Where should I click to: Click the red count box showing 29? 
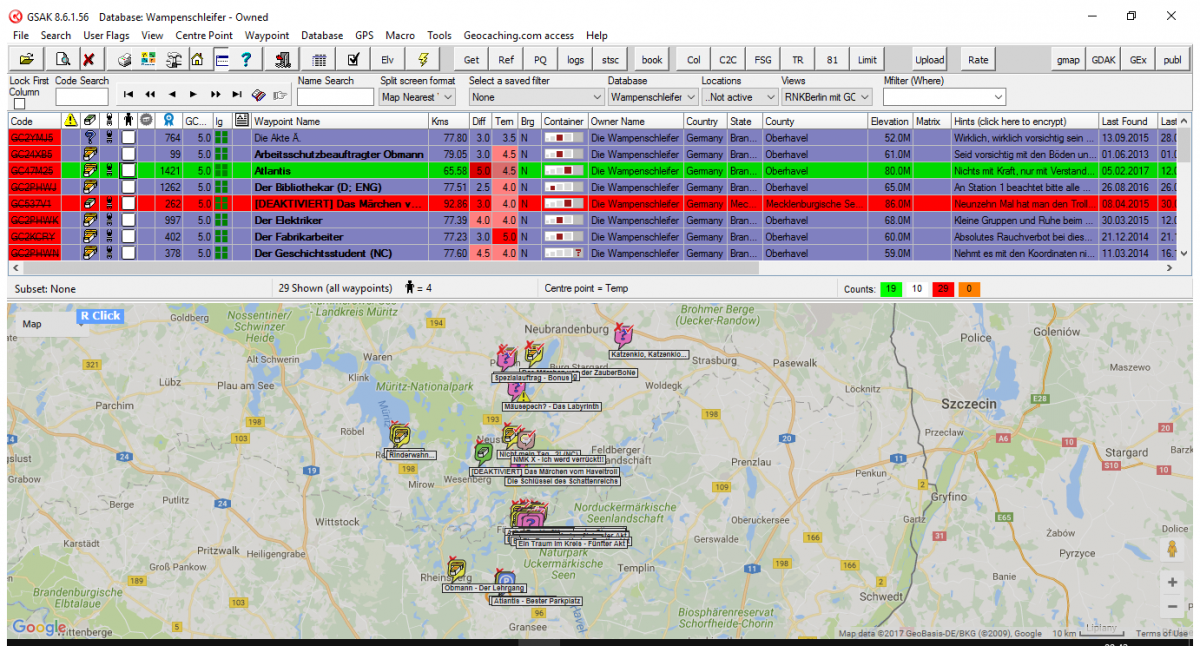click(x=942, y=289)
